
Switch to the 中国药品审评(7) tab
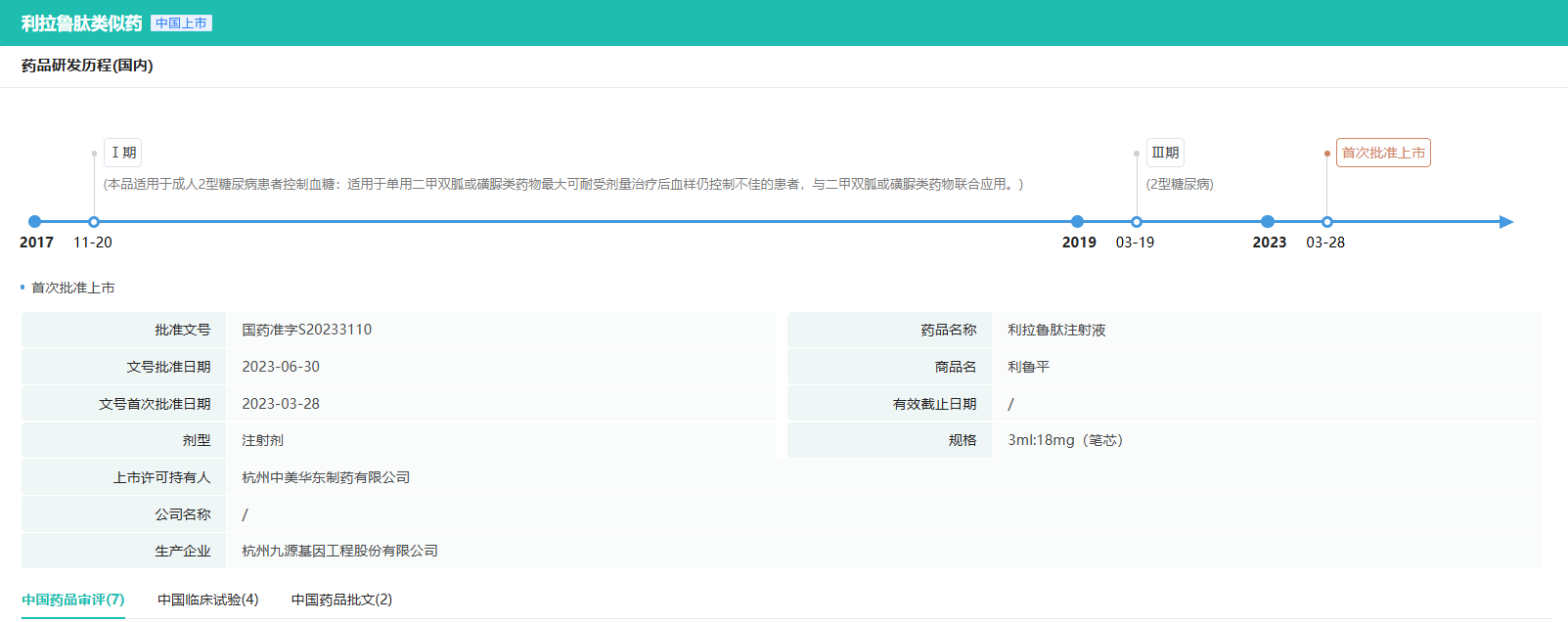(x=73, y=600)
